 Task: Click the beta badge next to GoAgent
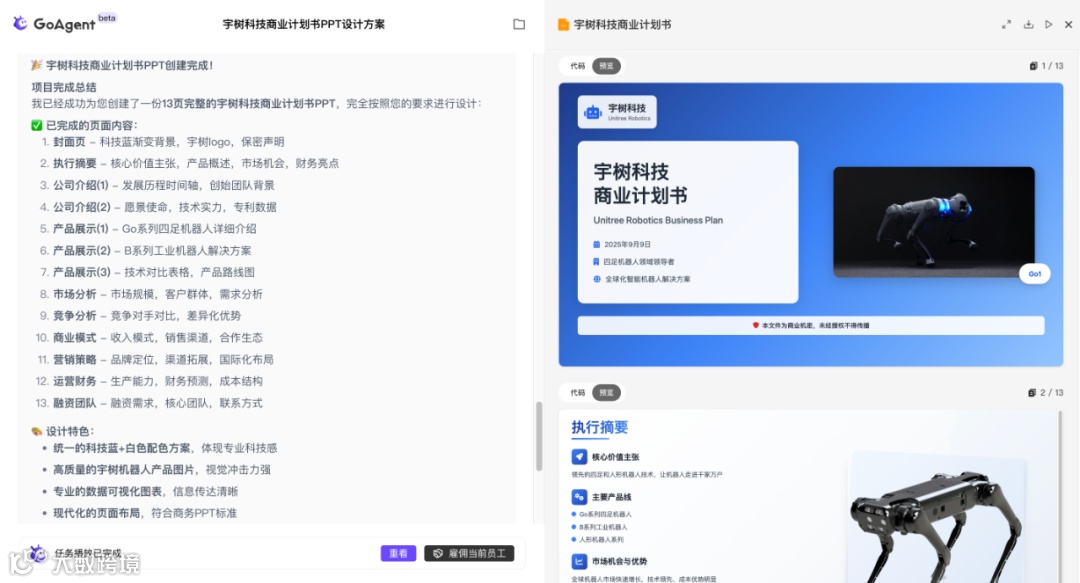107,18
